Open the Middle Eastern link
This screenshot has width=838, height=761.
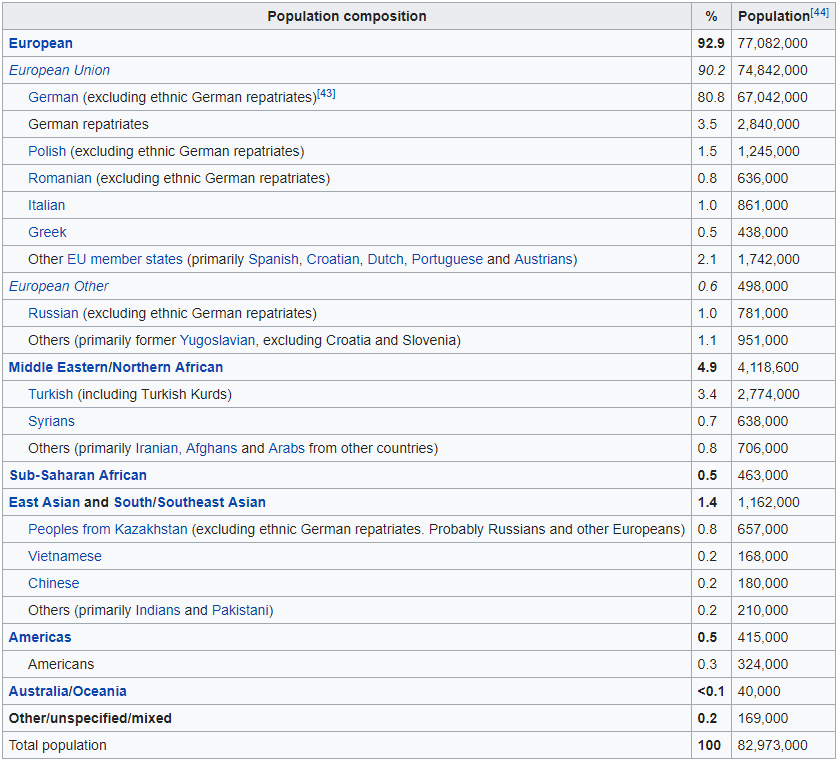[x=58, y=367]
